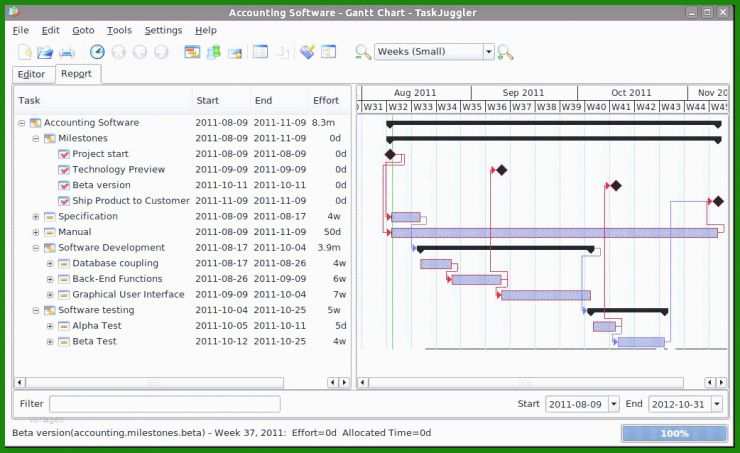Switch to the Editor tab

(x=31, y=75)
